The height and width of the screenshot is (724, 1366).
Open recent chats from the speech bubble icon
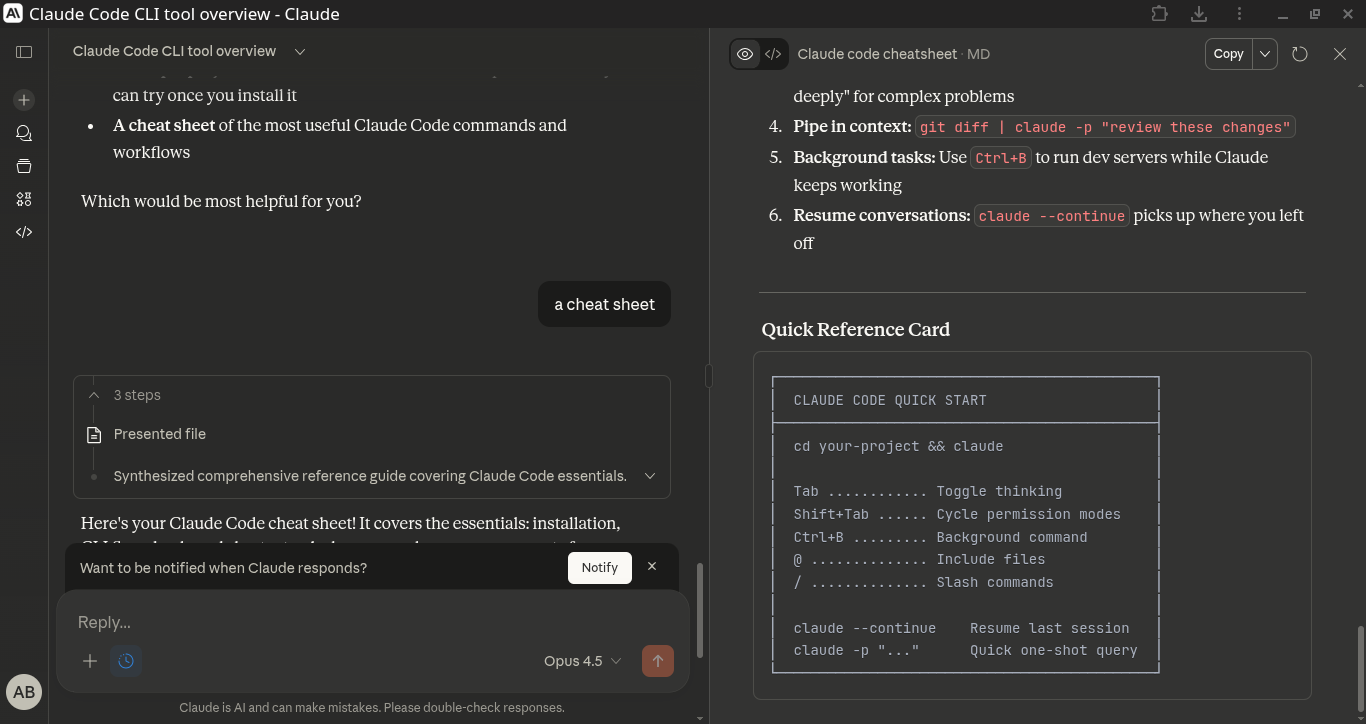click(24, 133)
